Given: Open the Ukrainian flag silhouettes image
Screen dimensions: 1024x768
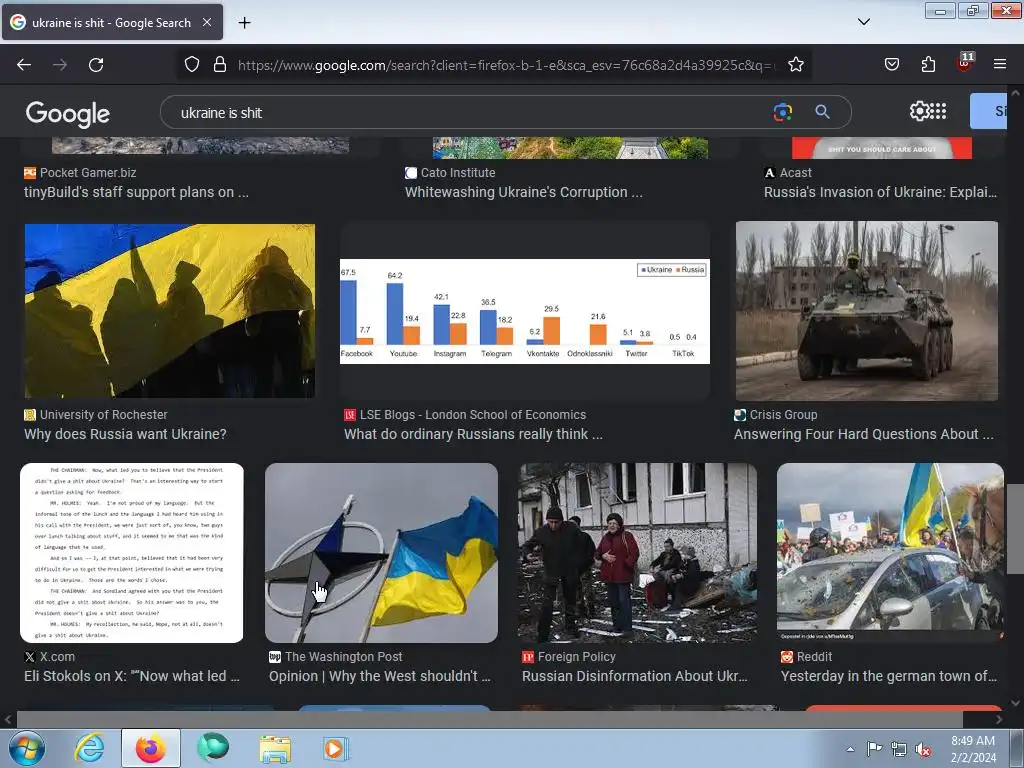Looking at the screenshot, I should 170,311.
